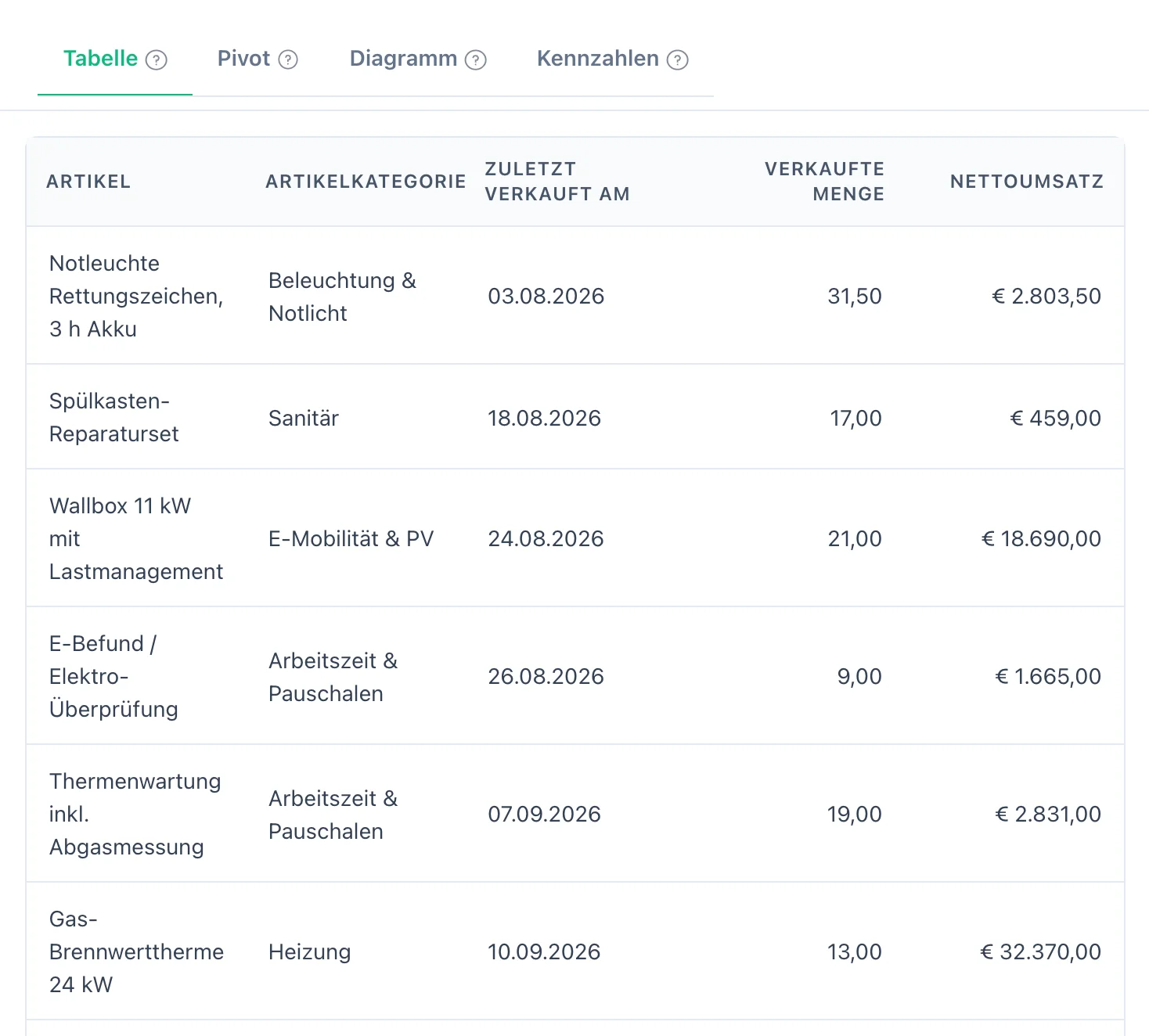Switch to the Pivot tab

pyautogui.click(x=258, y=59)
